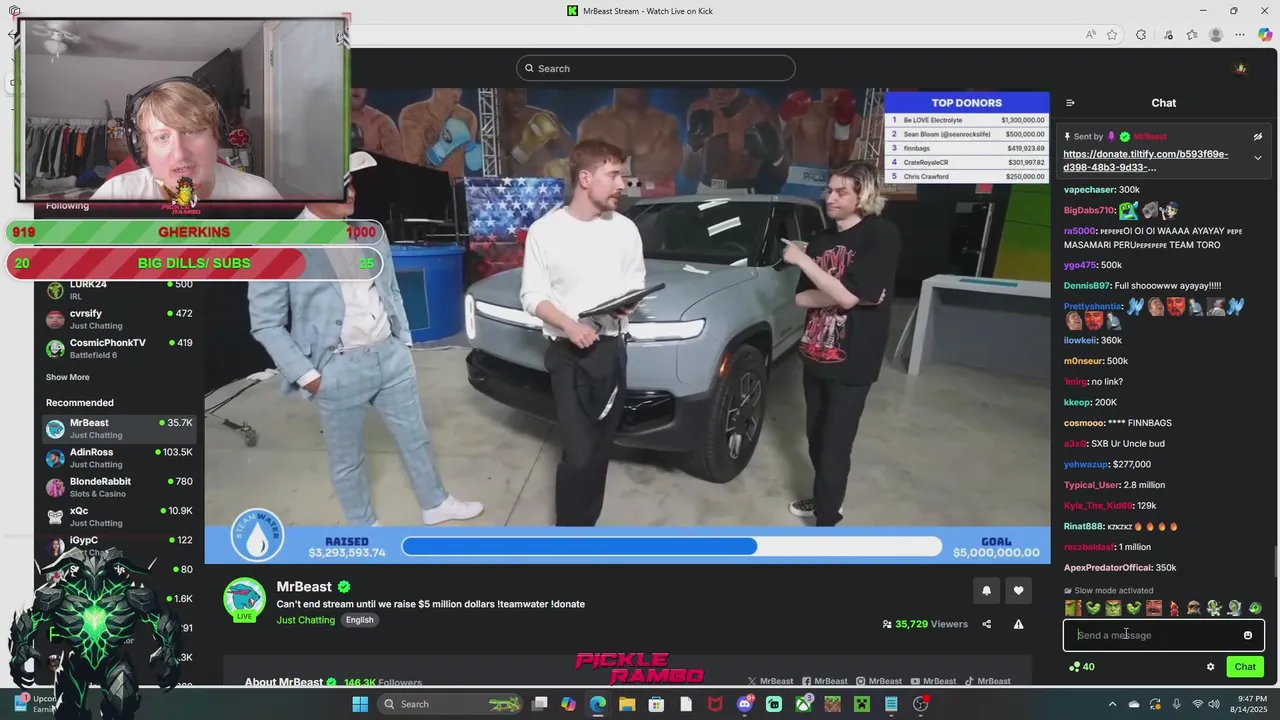Screen dimensions: 1280x720
Task: Click ApexPredatorOffical username in chat
Action: 1108,568
